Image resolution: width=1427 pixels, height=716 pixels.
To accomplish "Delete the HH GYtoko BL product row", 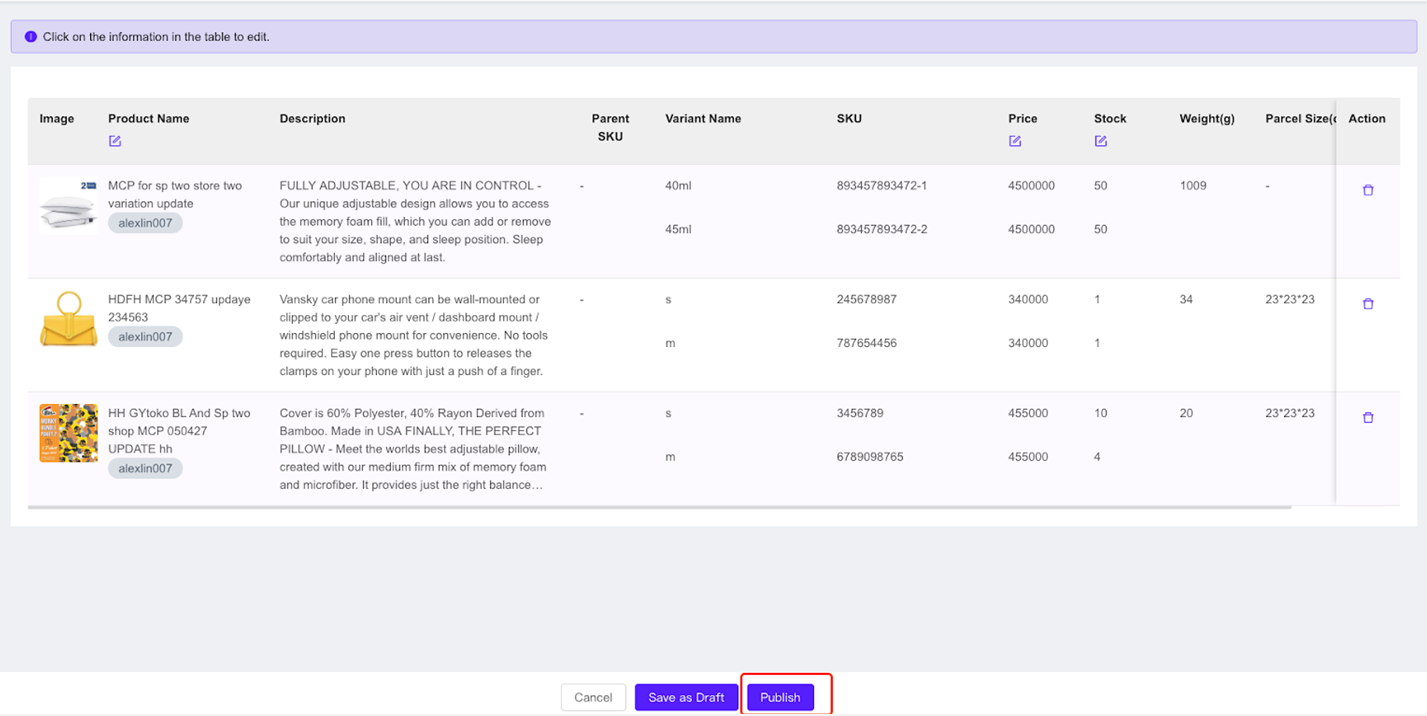I will pyautogui.click(x=1368, y=418).
